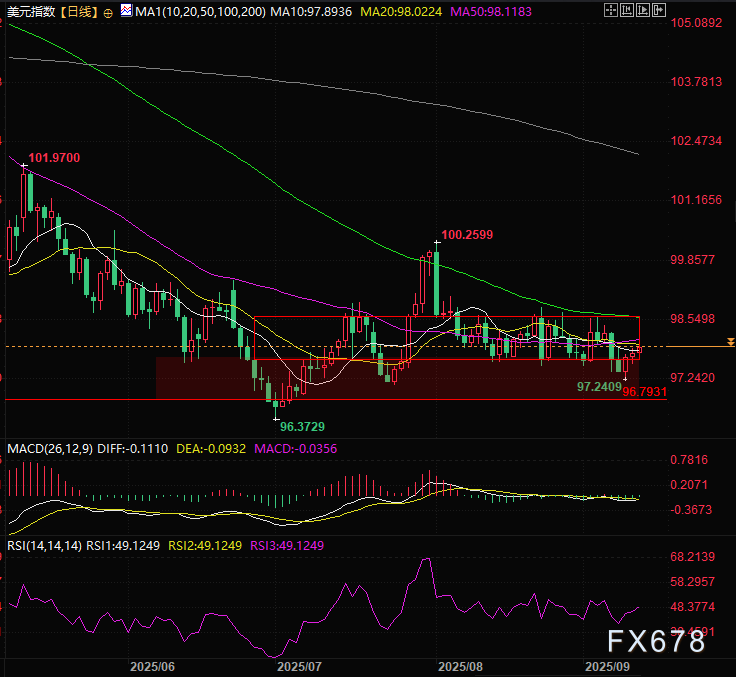The height and width of the screenshot is (677, 736).
Task: Click the 97.2409 green price label
Action: tap(600, 385)
